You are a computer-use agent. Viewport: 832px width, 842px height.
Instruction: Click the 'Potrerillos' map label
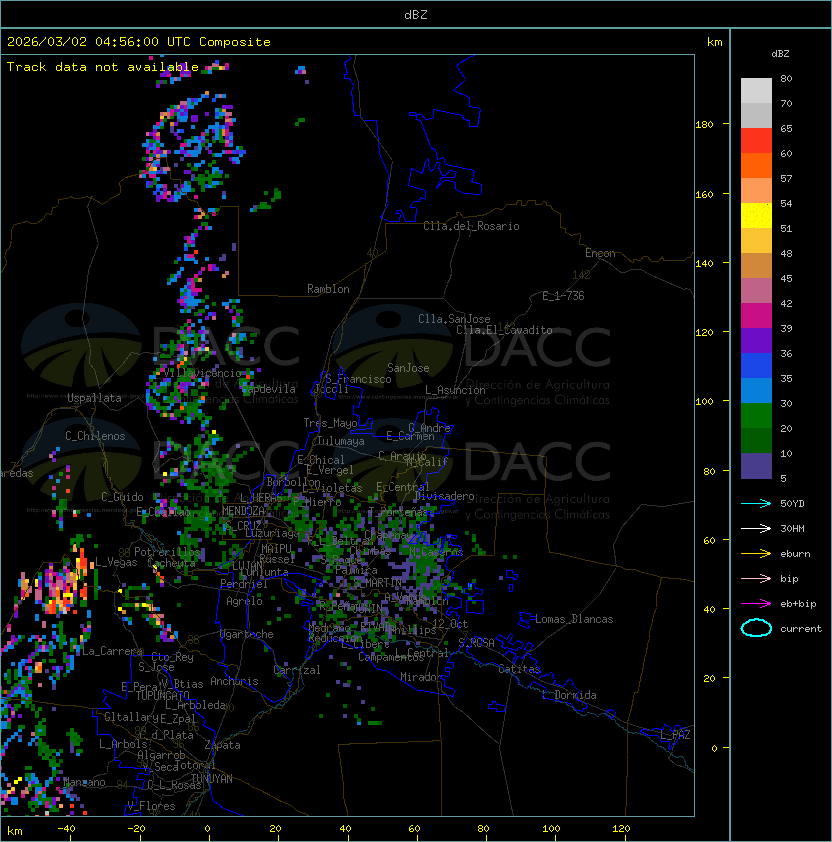pyautogui.click(x=167, y=551)
